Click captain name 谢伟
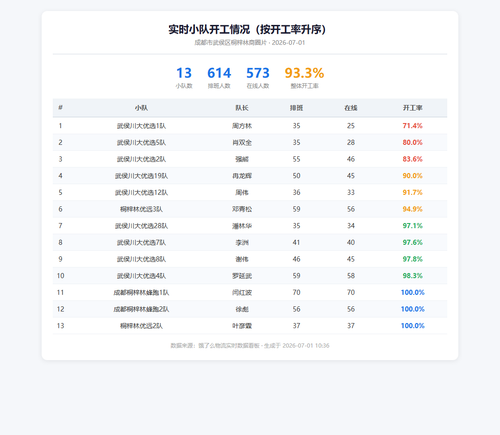 point(242,259)
